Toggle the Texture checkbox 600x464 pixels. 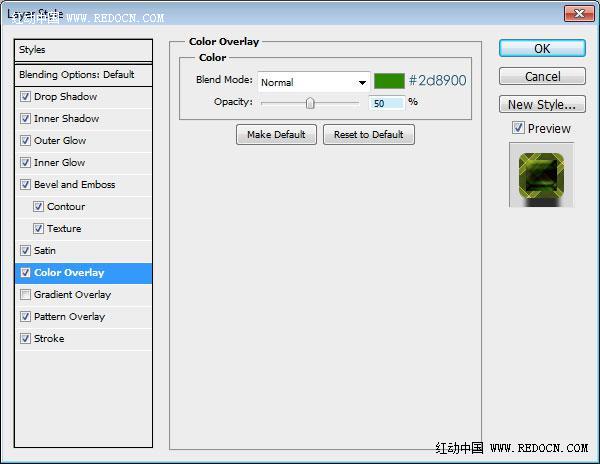[x=38, y=228]
